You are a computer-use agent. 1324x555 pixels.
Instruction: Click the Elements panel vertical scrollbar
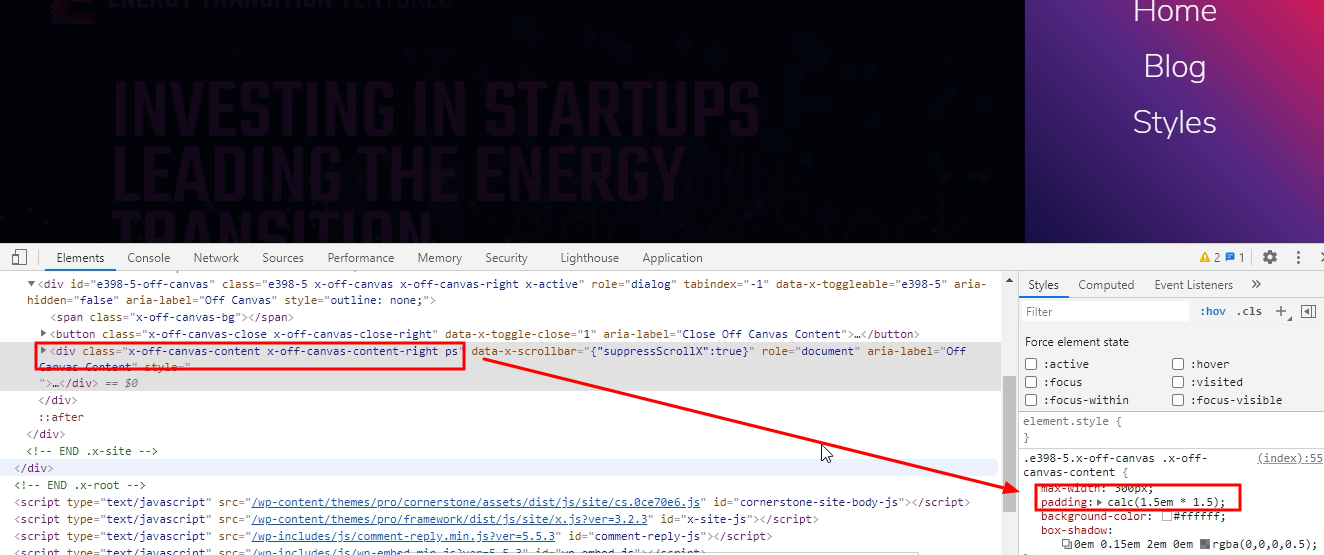click(1009, 443)
